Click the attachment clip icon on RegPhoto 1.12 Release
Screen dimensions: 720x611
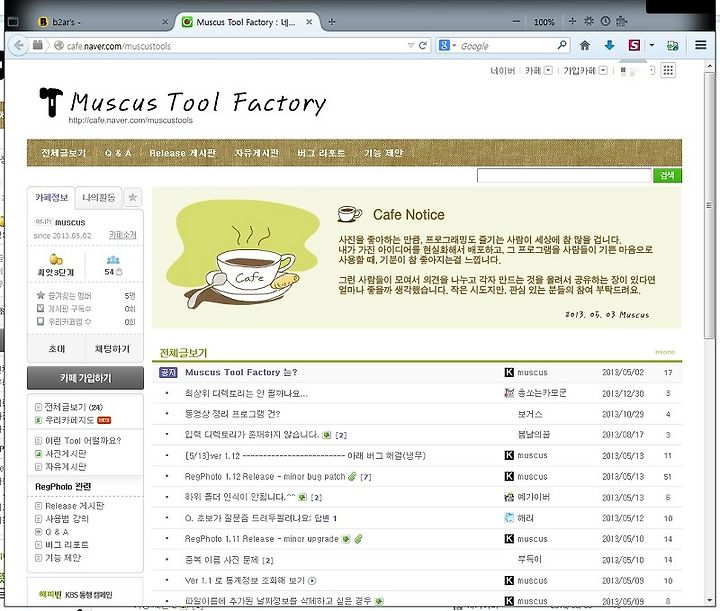[x=352, y=476]
